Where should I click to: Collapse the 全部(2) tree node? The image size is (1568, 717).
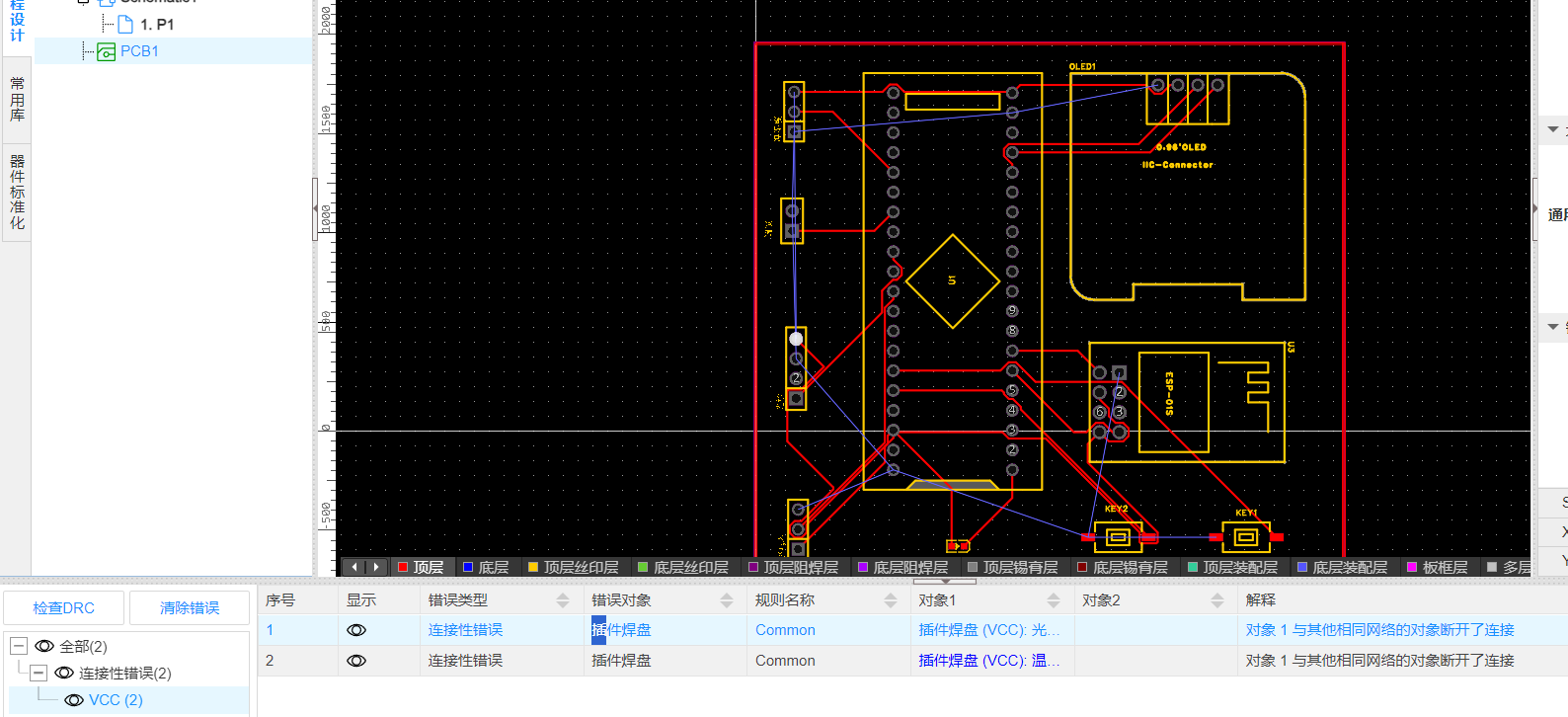coord(19,646)
